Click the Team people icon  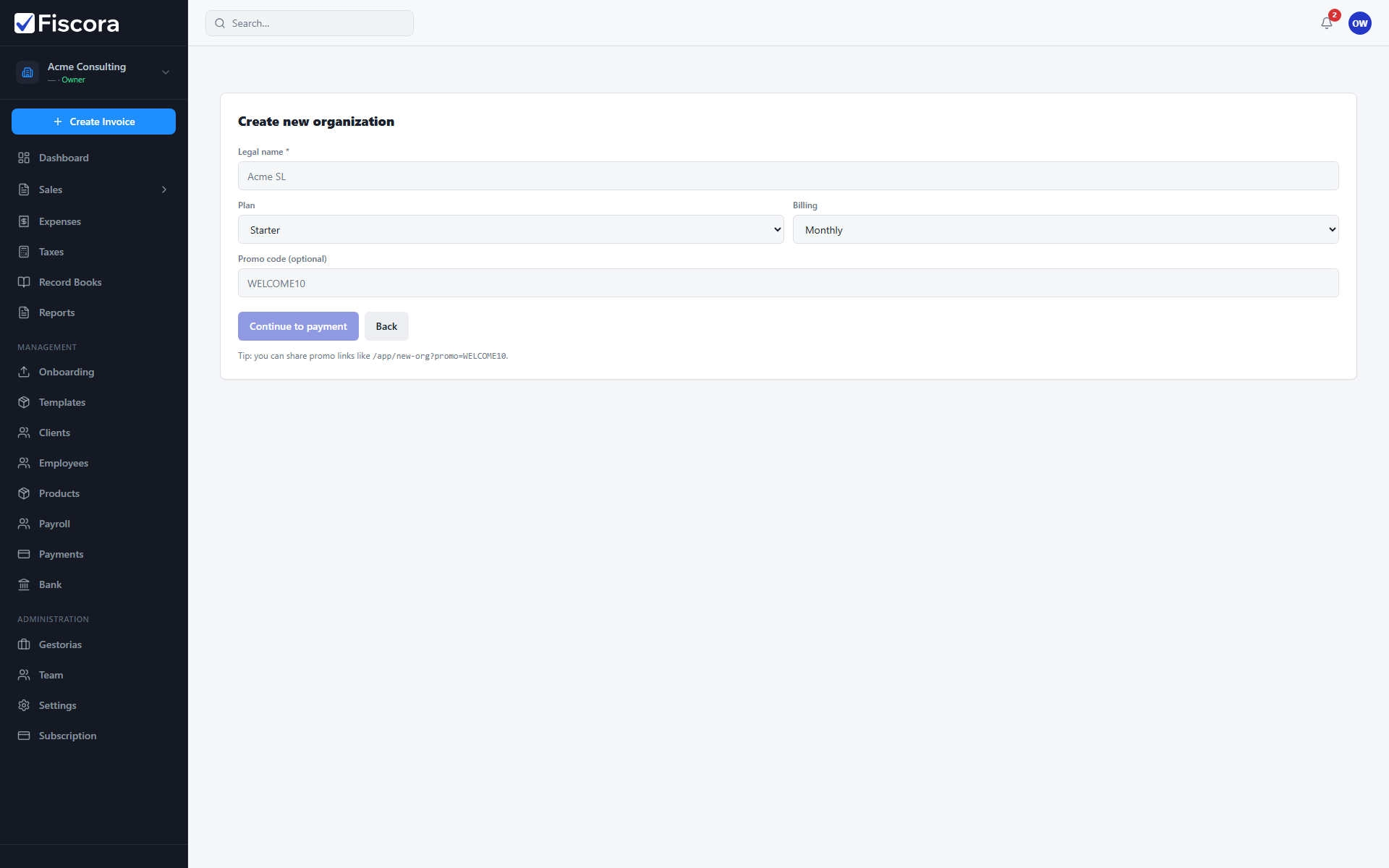point(24,675)
